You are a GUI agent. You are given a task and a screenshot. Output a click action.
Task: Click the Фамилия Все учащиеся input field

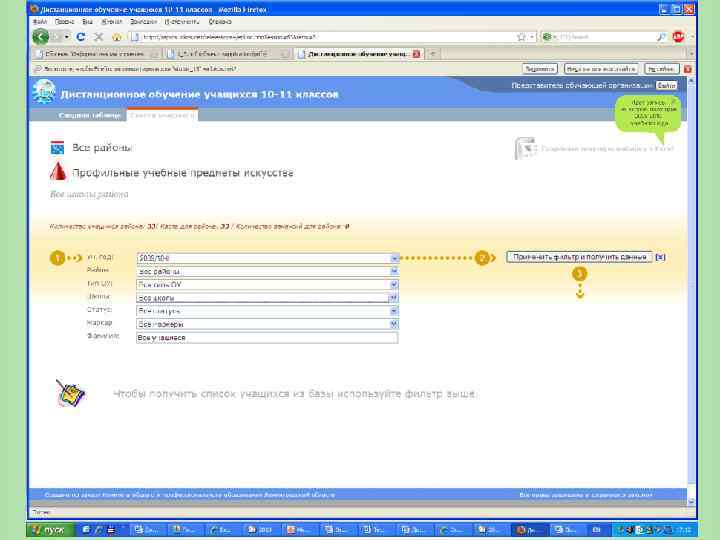click(x=267, y=338)
